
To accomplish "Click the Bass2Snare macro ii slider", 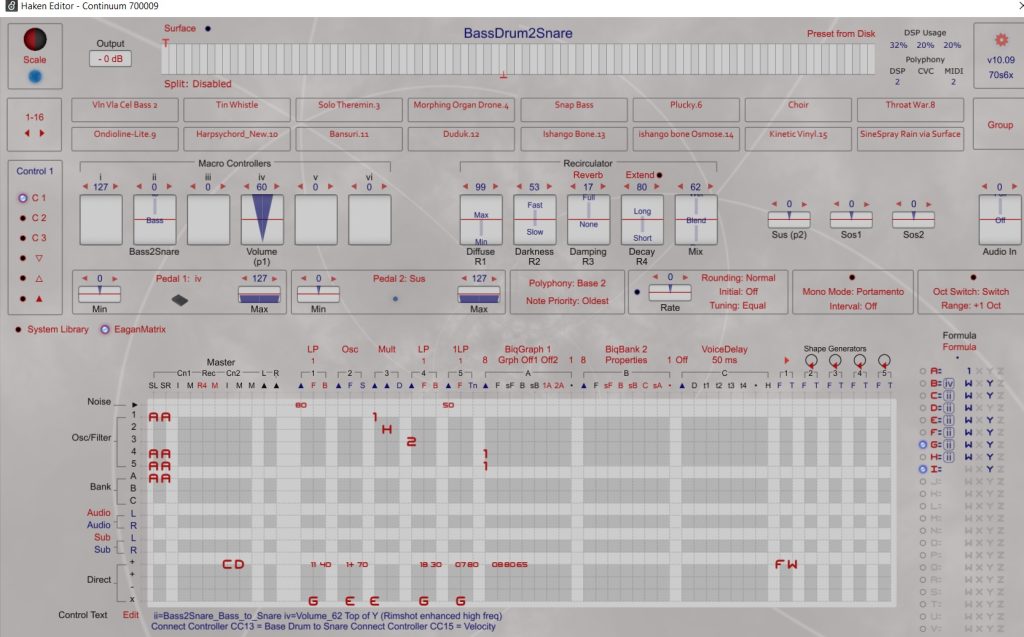I will point(154,220).
